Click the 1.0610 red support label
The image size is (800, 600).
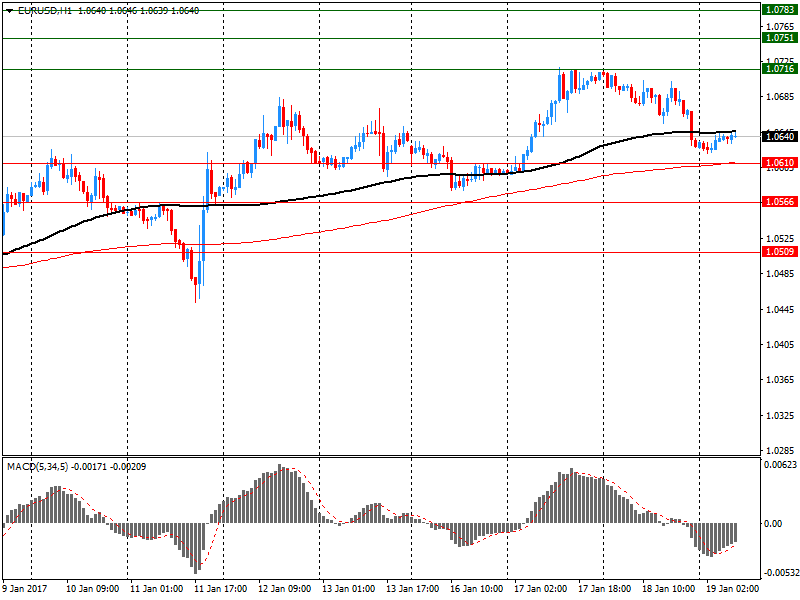(780, 163)
